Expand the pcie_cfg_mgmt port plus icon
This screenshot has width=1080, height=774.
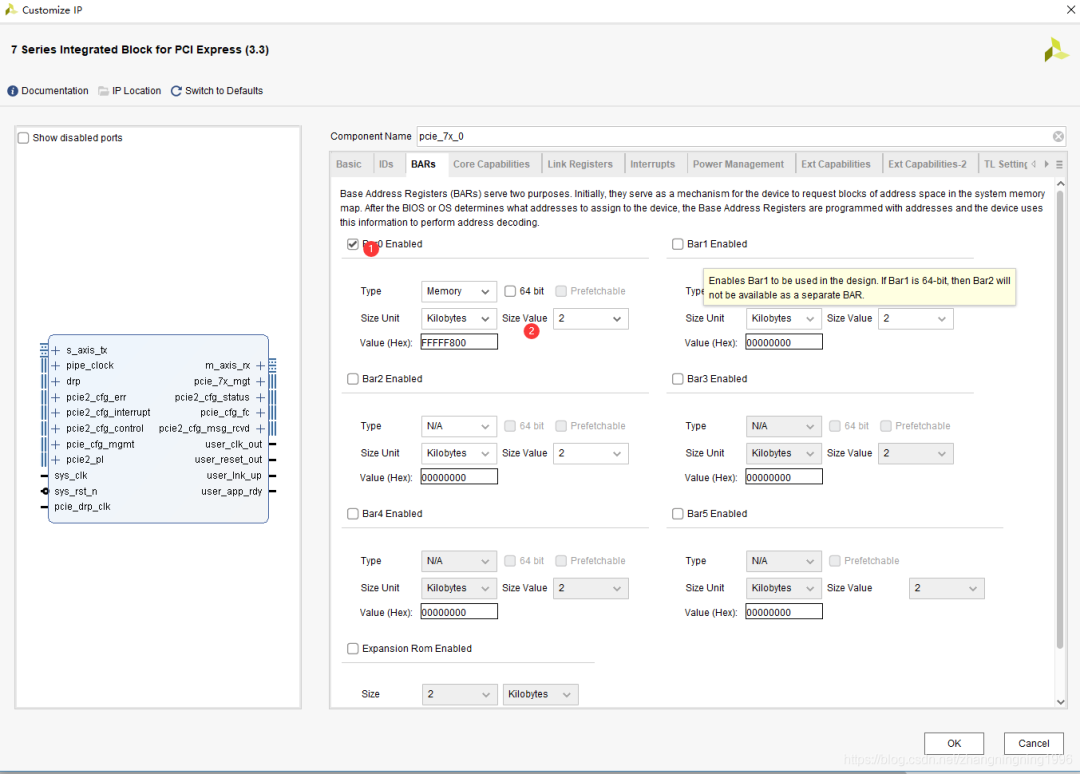click(x=56, y=444)
